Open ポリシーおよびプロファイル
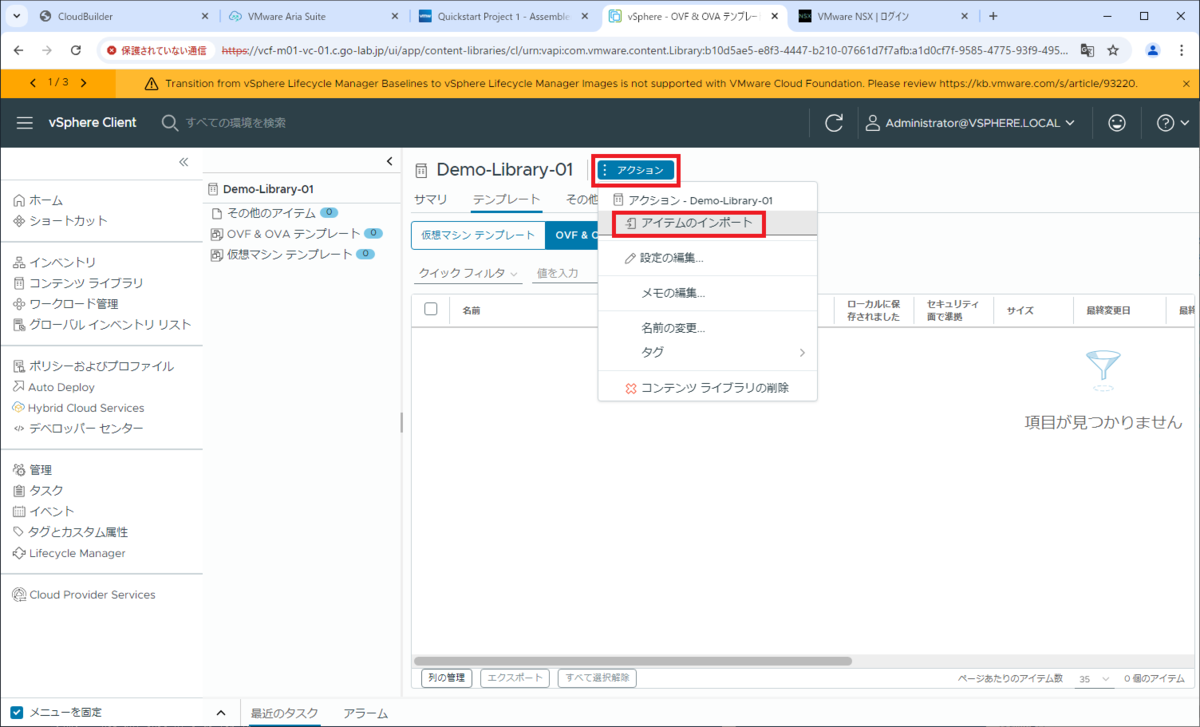Viewport: 1200px width, 727px height. [93, 366]
